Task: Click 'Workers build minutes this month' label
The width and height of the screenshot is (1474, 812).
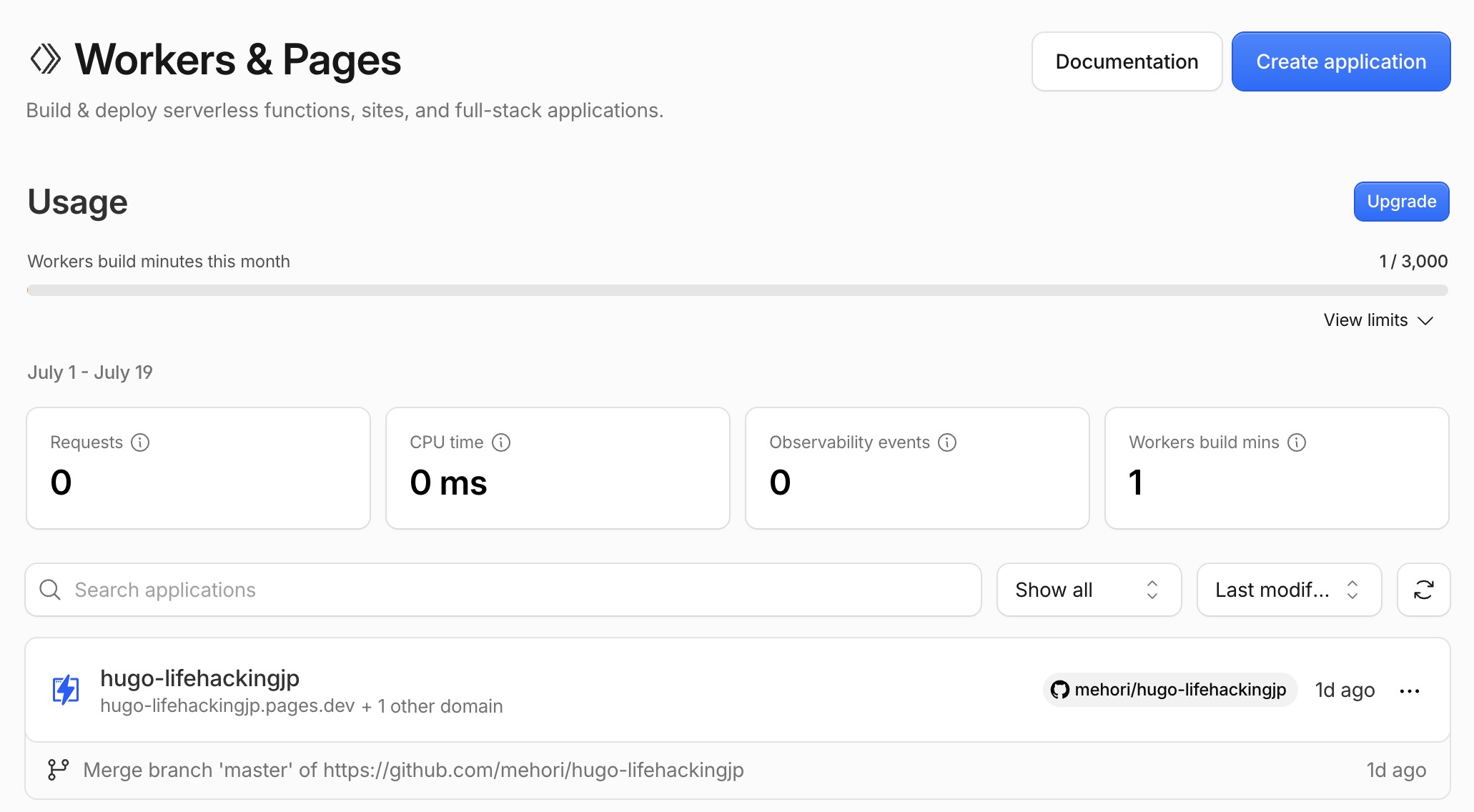Action: click(x=159, y=262)
